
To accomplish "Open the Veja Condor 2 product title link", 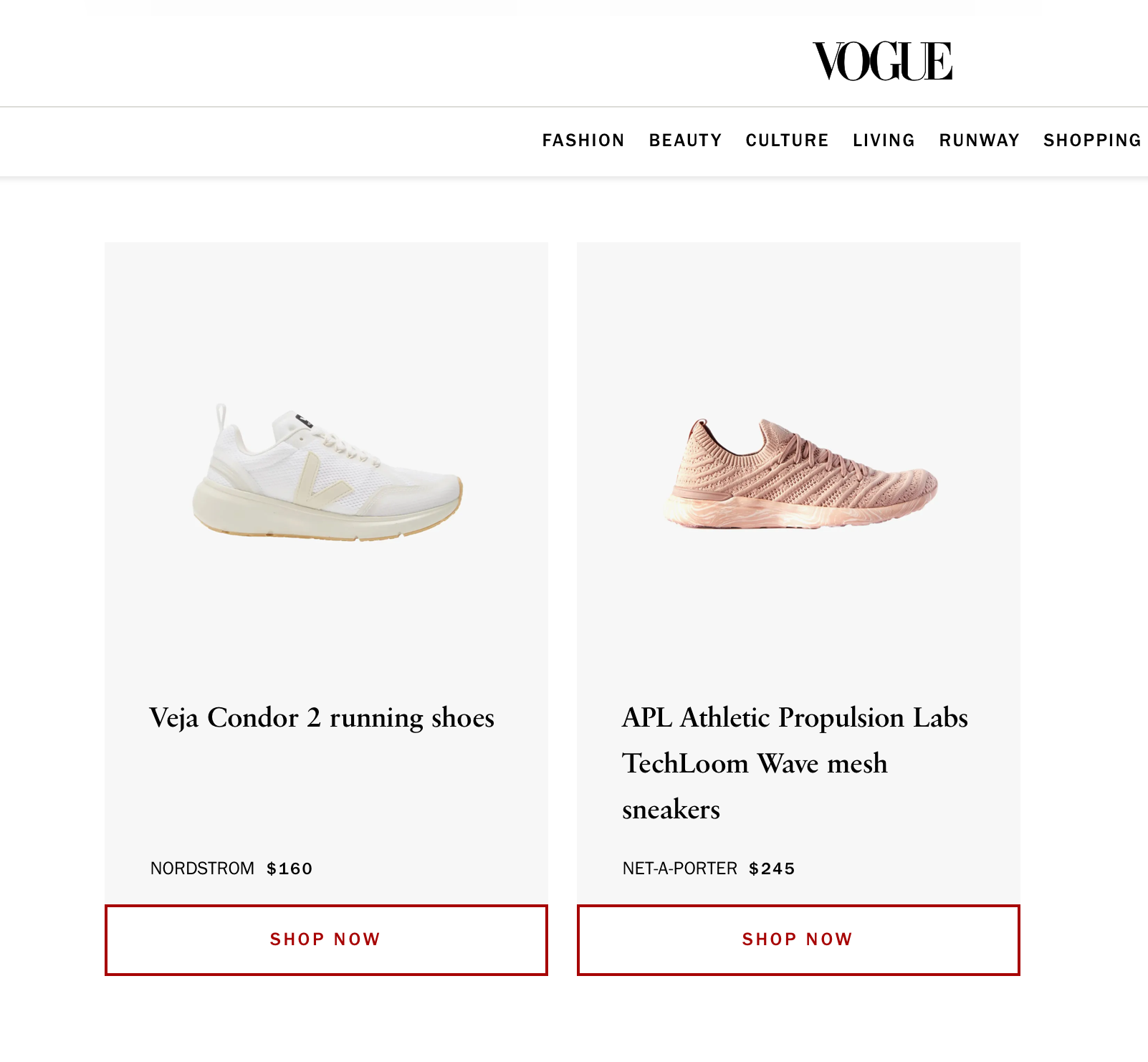I will click(x=321, y=717).
